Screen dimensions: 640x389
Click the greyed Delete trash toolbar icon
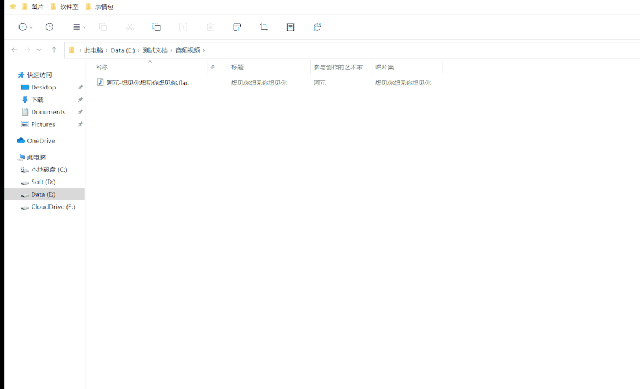(x=210, y=27)
